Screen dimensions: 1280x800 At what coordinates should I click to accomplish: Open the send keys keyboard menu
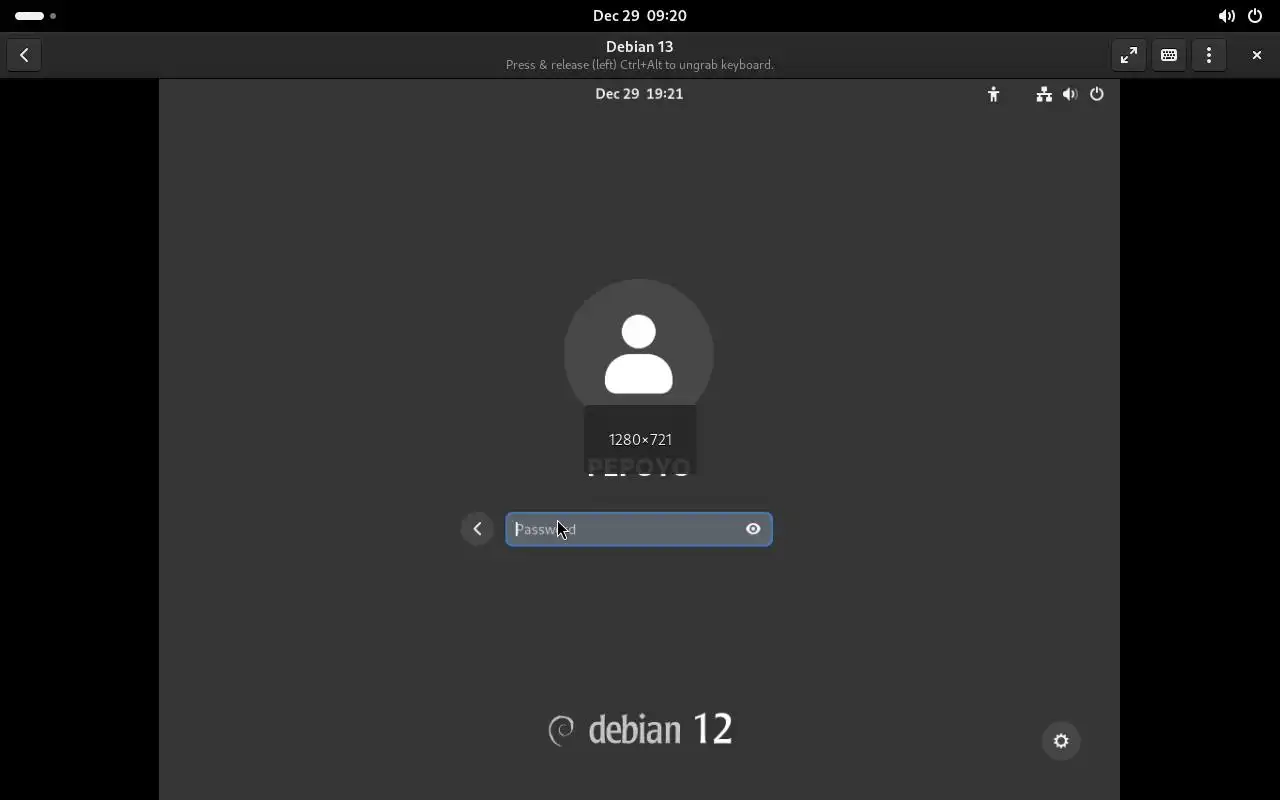(x=1169, y=55)
